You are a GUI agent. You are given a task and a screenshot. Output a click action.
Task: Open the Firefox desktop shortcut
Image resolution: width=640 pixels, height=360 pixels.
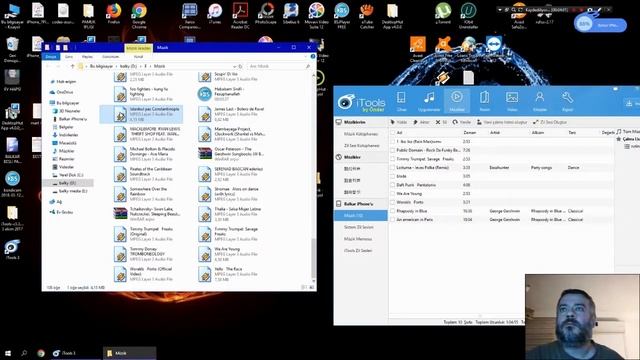coord(114,15)
